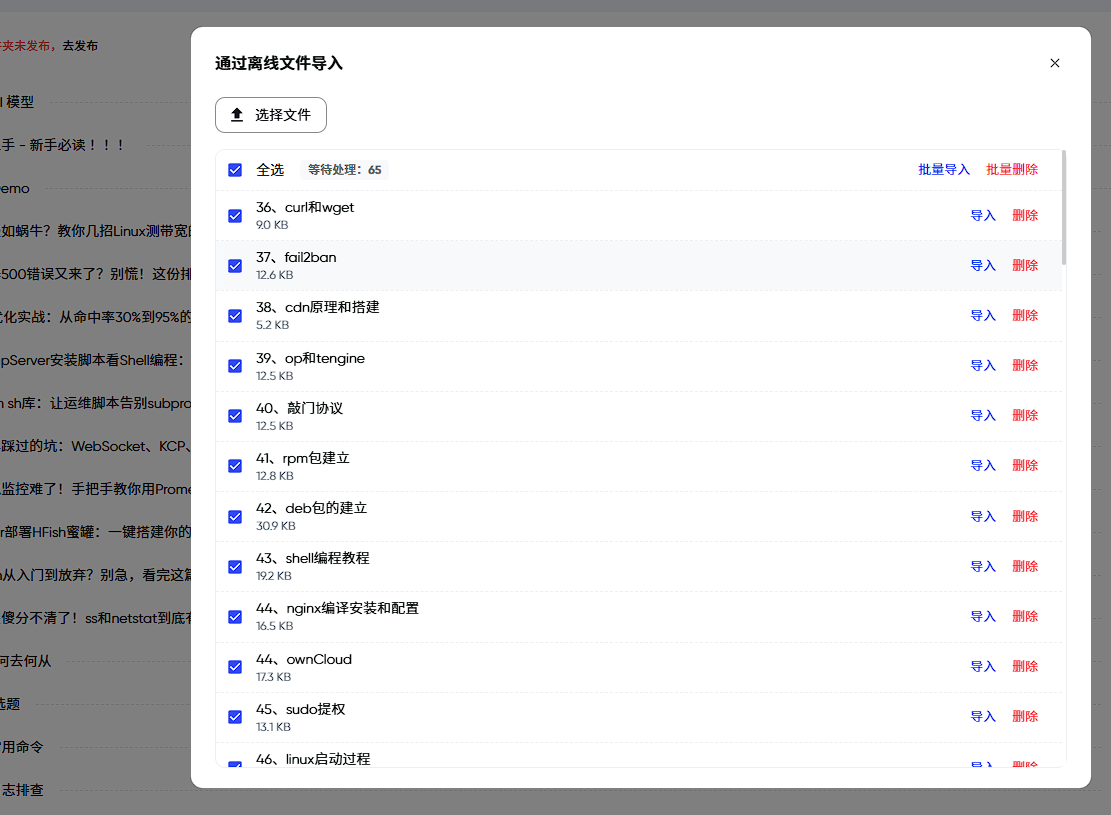Delete the 42、deb包的建立 file
The width and height of the screenshot is (1111, 815).
tap(1025, 517)
